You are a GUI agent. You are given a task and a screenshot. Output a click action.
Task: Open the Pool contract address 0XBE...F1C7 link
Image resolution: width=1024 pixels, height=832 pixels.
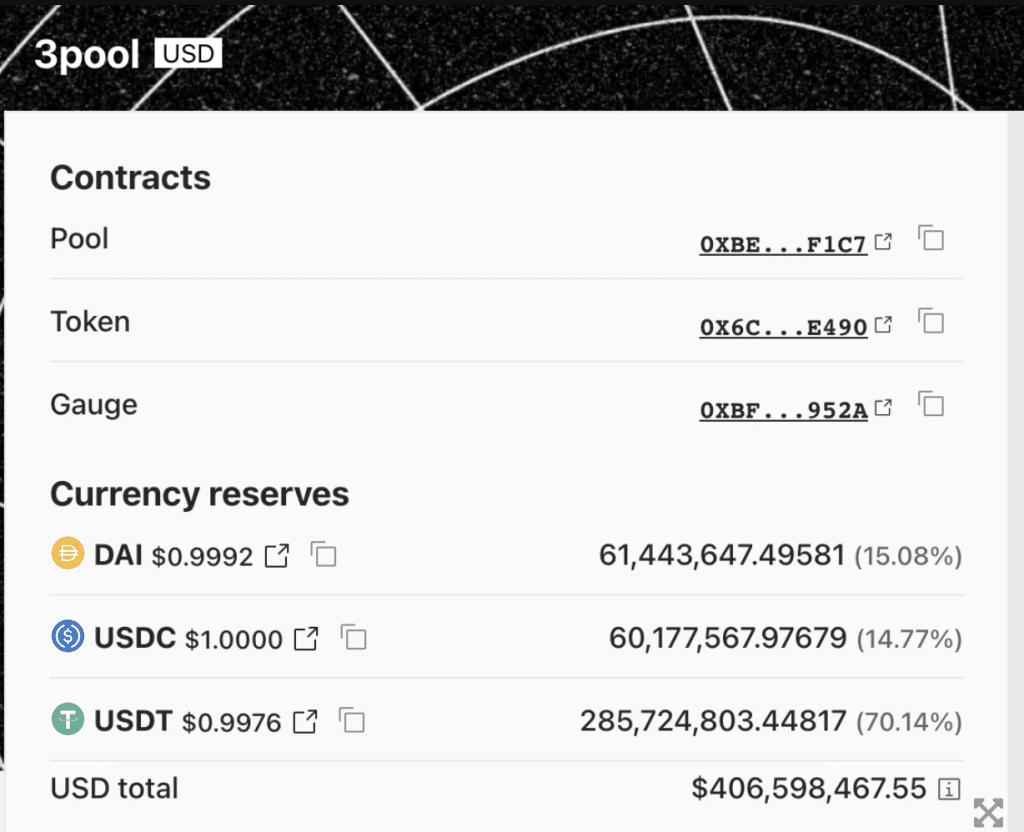coord(783,244)
